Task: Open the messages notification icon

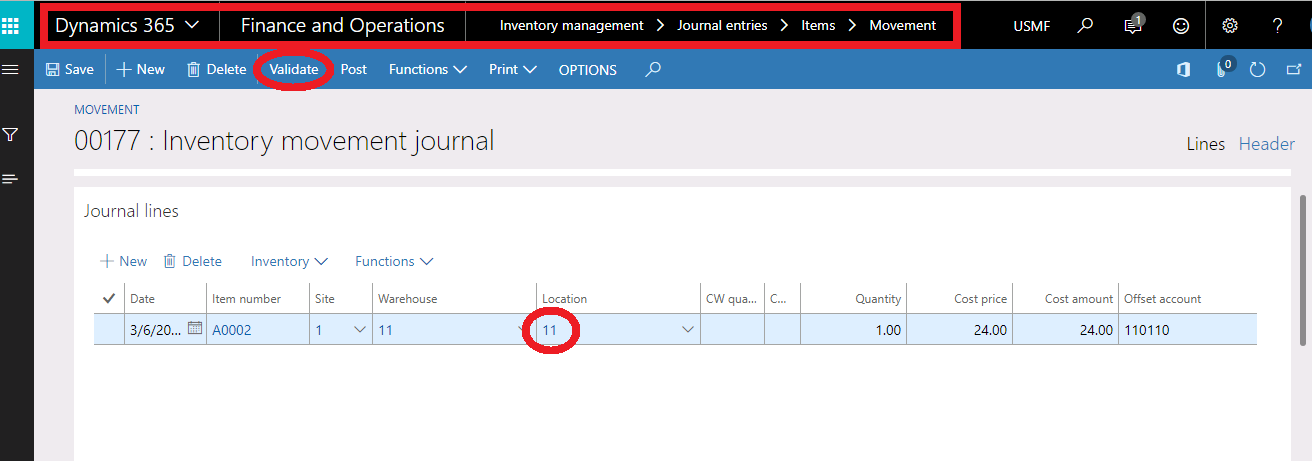Action: pyautogui.click(x=1133, y=25)
